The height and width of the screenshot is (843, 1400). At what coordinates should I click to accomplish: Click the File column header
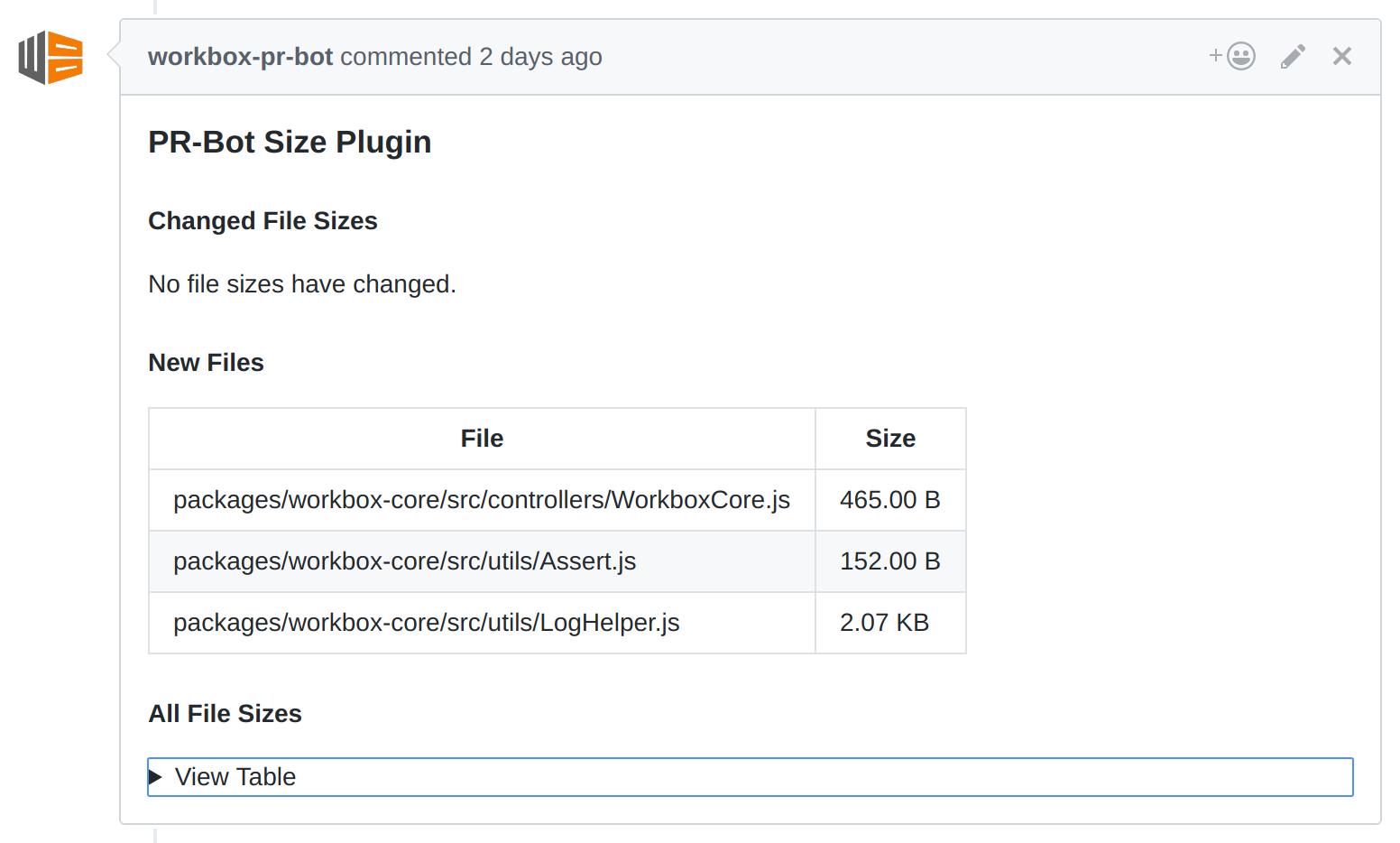(x=482, y=439)
